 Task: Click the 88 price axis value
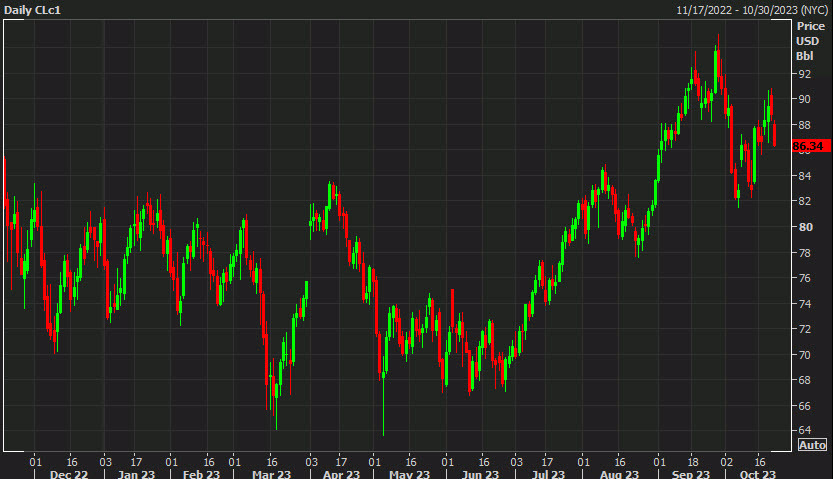(805, 125)
